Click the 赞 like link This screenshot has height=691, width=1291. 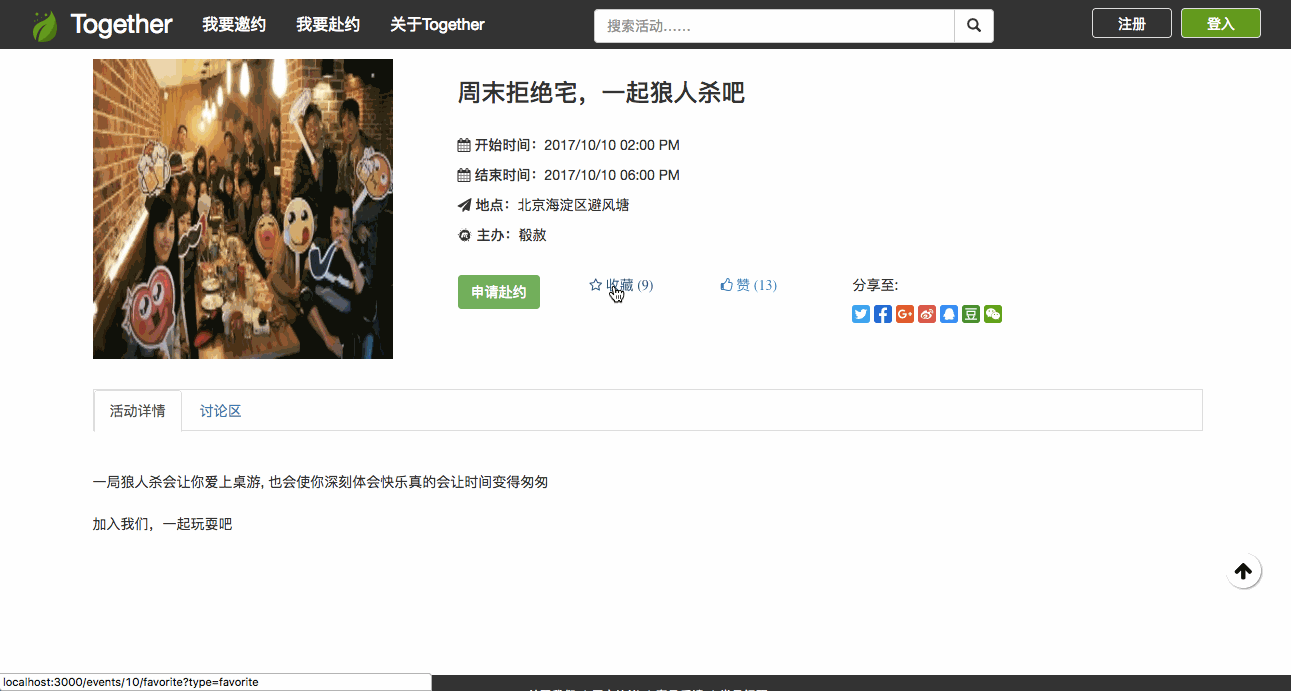748,285
